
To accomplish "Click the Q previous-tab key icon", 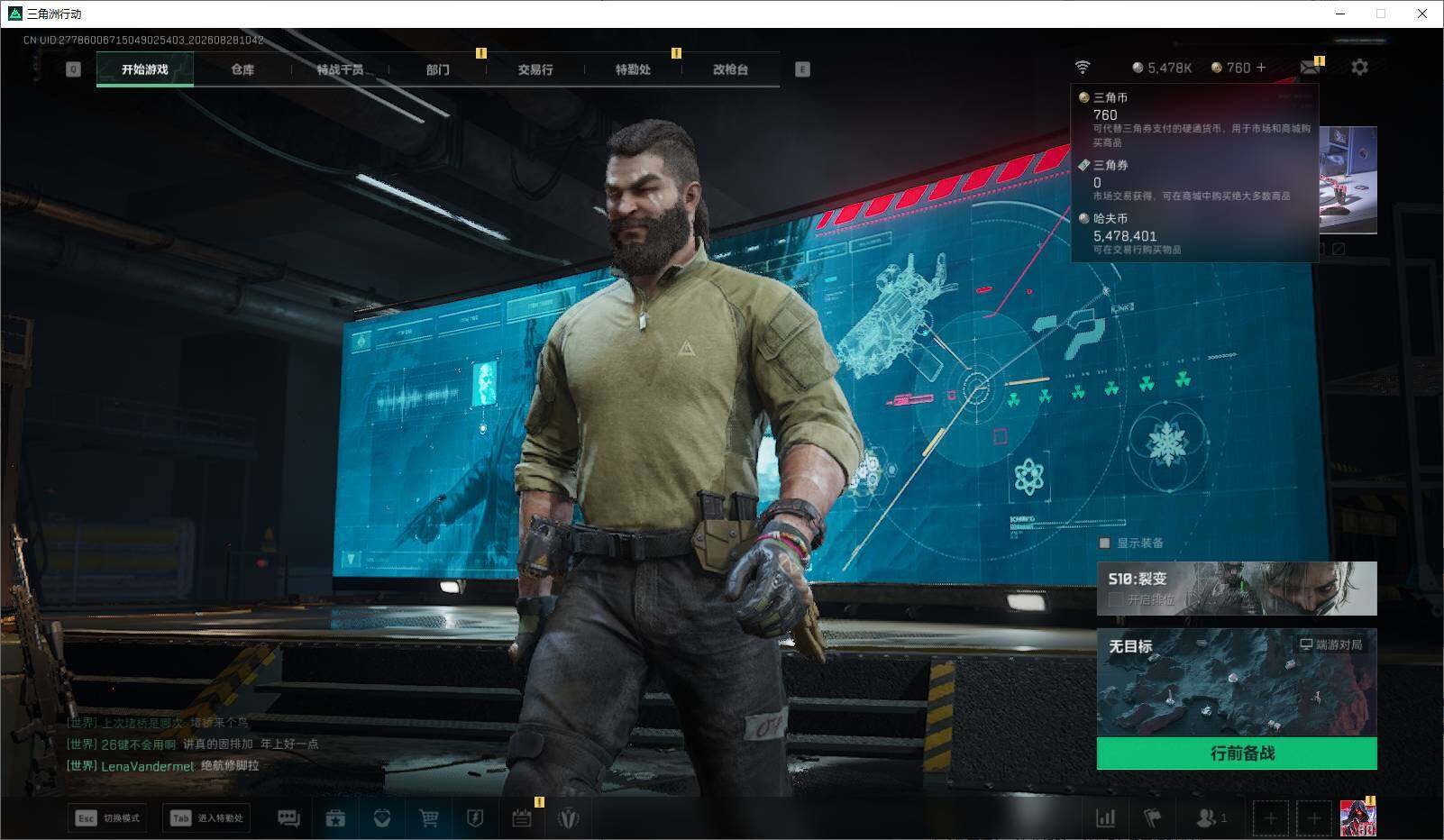I will pyautogui.click(x=74, y=69).
